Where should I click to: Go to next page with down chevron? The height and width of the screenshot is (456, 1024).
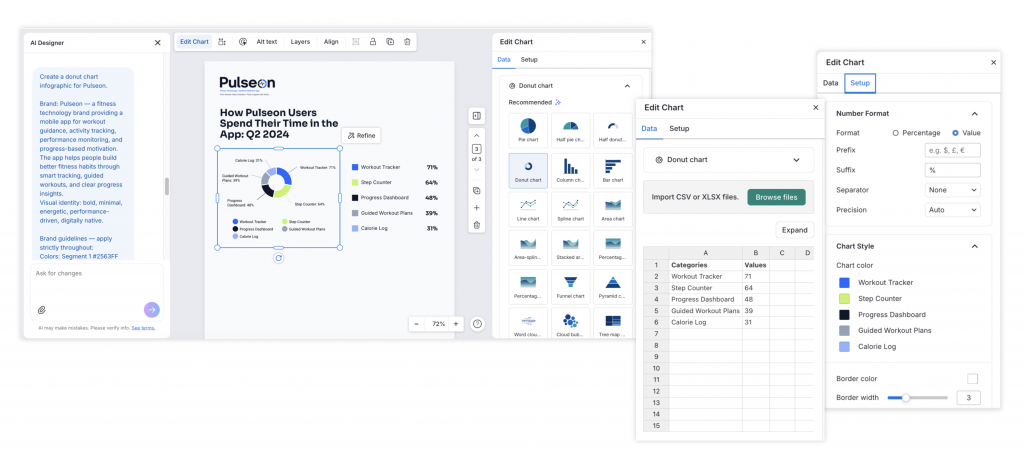tap(476, 170)
